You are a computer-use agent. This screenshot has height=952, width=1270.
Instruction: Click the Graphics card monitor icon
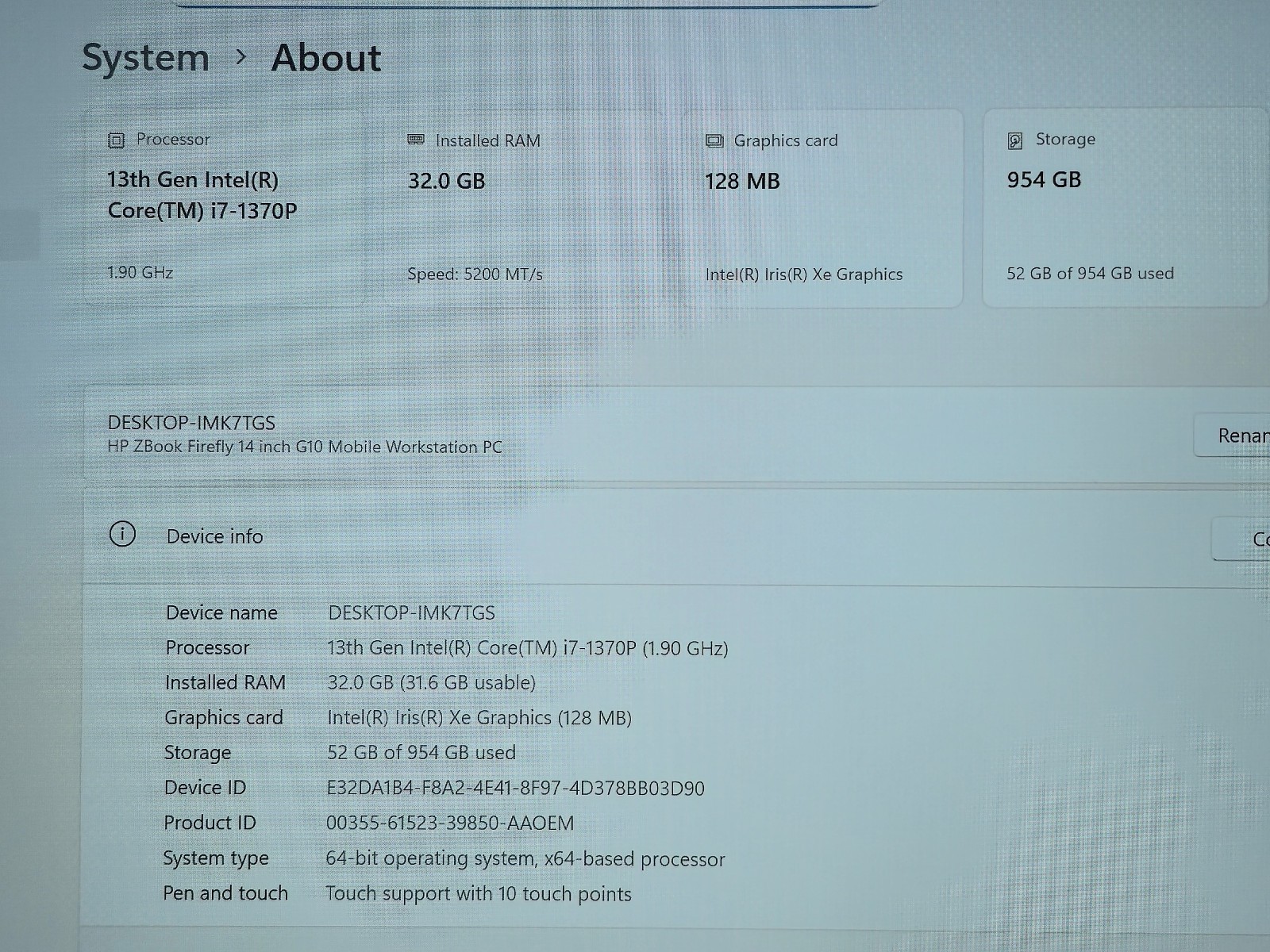click(x=714, y=140)
